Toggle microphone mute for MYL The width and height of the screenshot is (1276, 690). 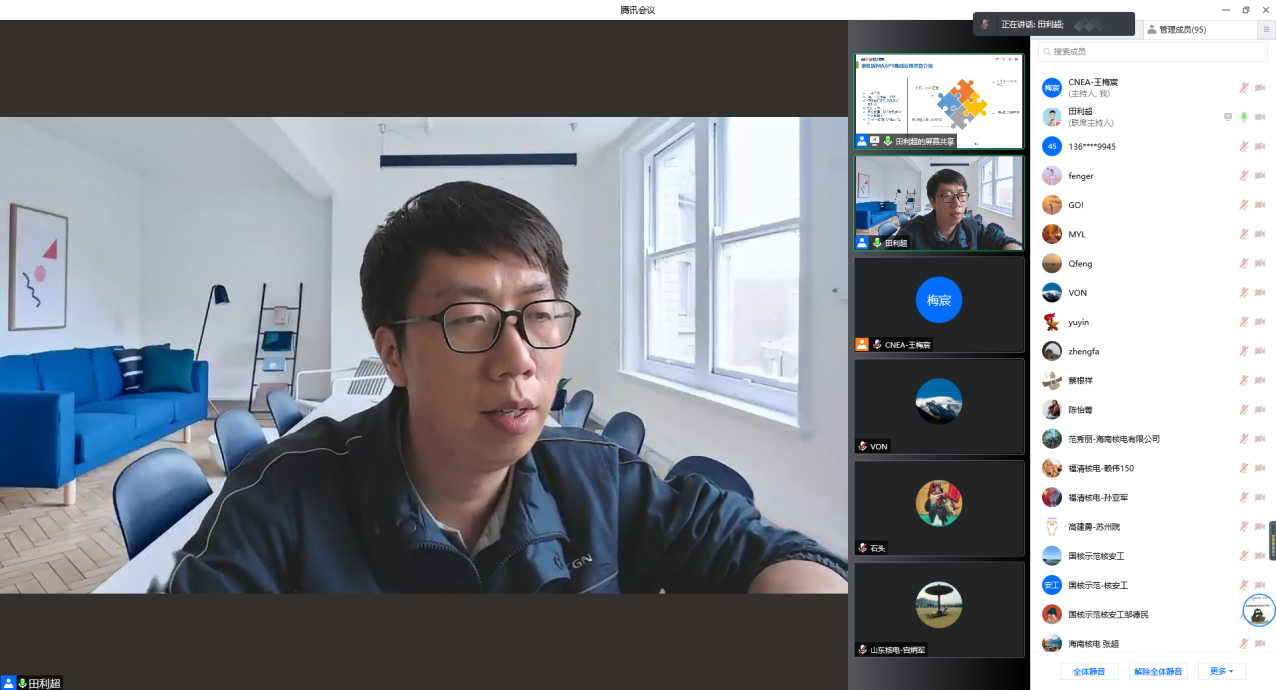[1244, 234]
